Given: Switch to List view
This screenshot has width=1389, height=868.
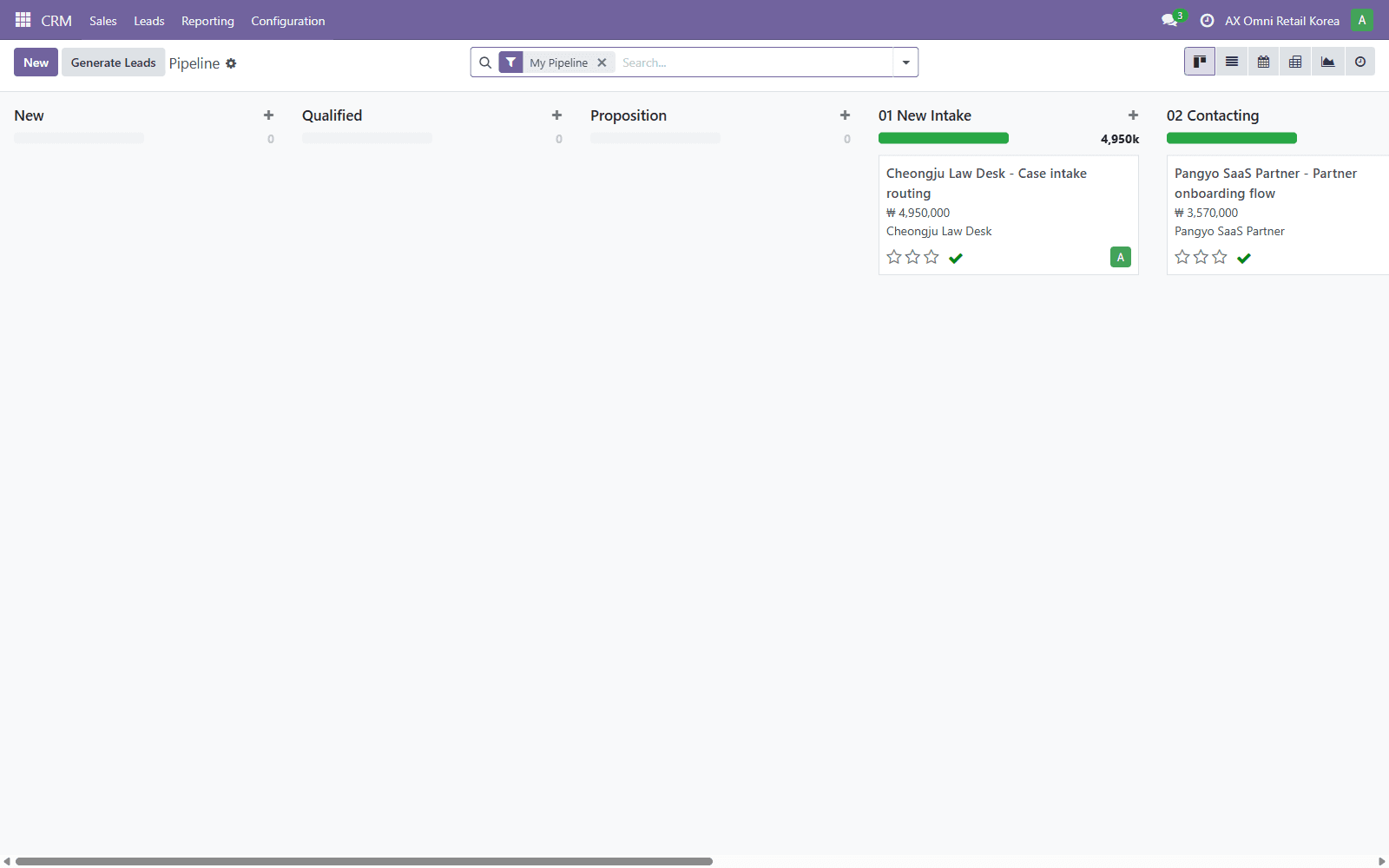Looking at the screenshot, I should [1231, 62].
